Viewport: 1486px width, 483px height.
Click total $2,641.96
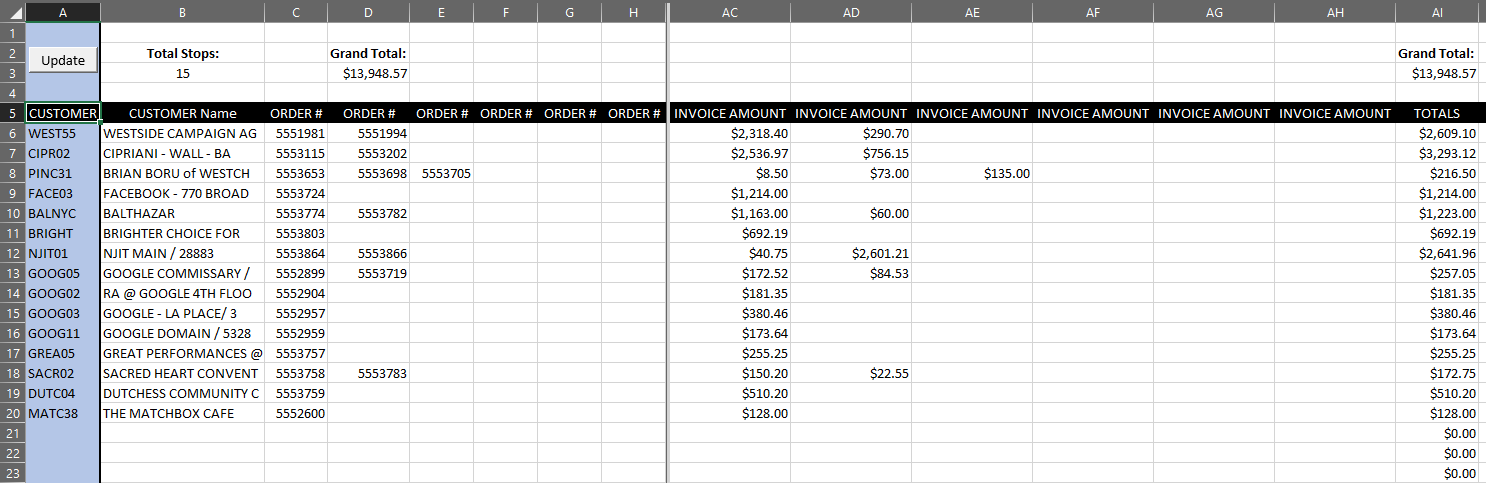pyautogui.click(x=1447, y=253)
